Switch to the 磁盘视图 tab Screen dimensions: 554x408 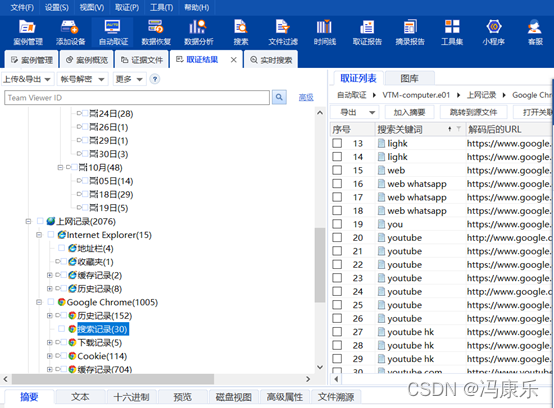click(234, 397)
